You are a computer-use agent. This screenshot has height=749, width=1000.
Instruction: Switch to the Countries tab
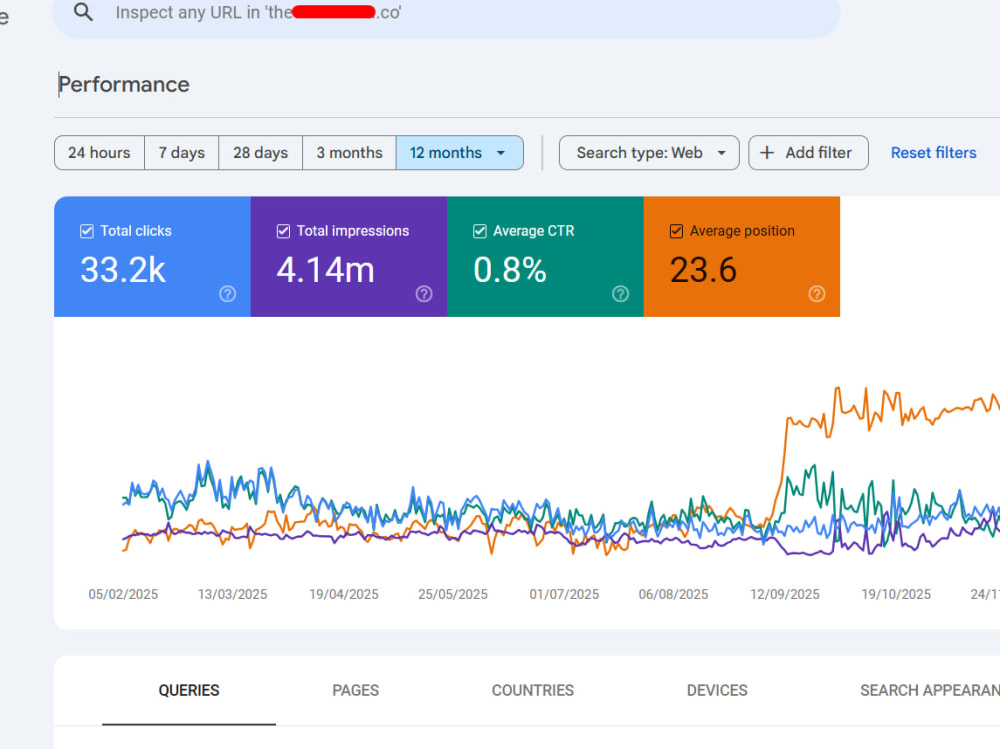533,690
